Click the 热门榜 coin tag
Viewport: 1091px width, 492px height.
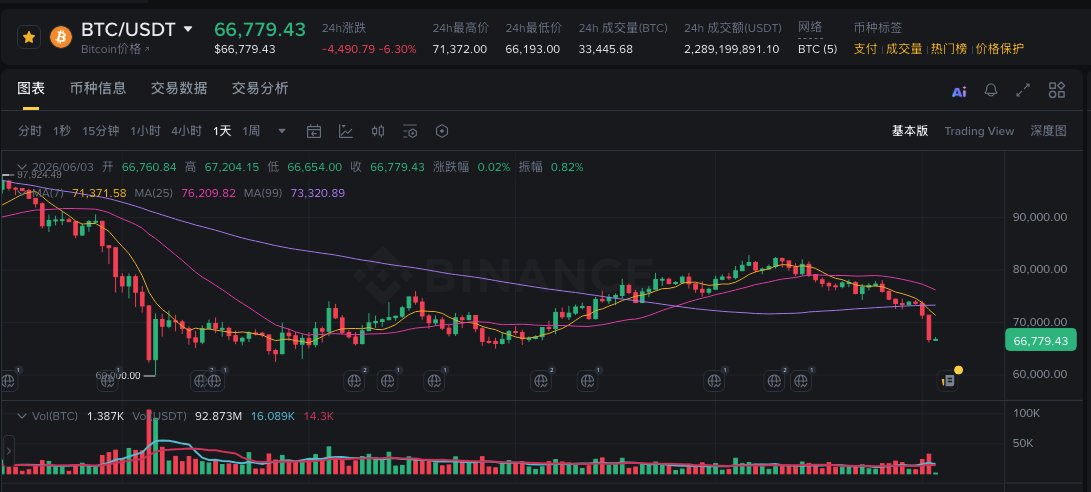coord(949,49)
